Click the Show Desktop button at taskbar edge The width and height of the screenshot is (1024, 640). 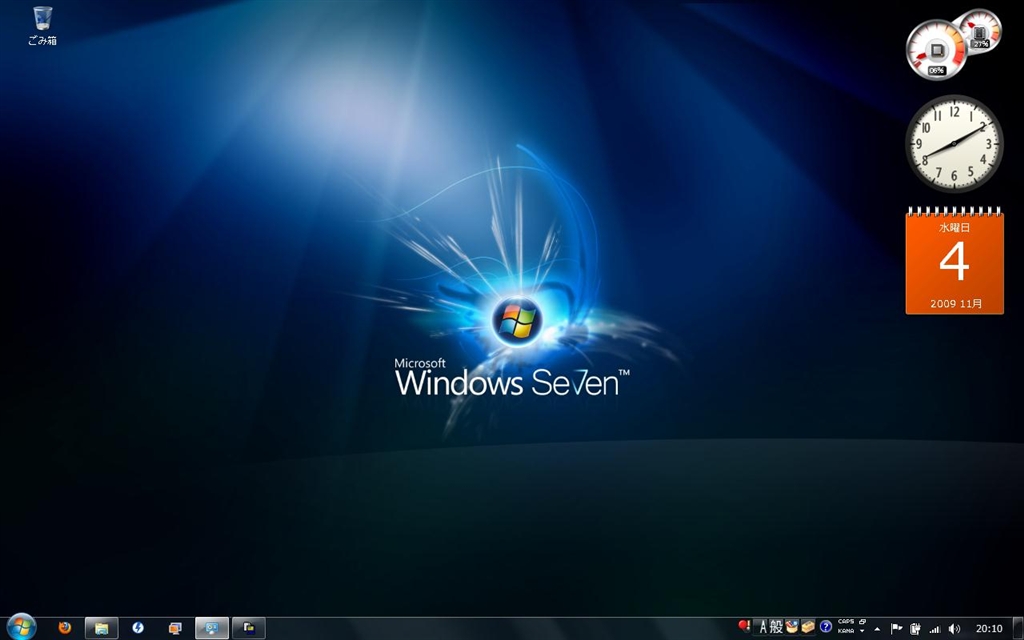[1018, 628]
